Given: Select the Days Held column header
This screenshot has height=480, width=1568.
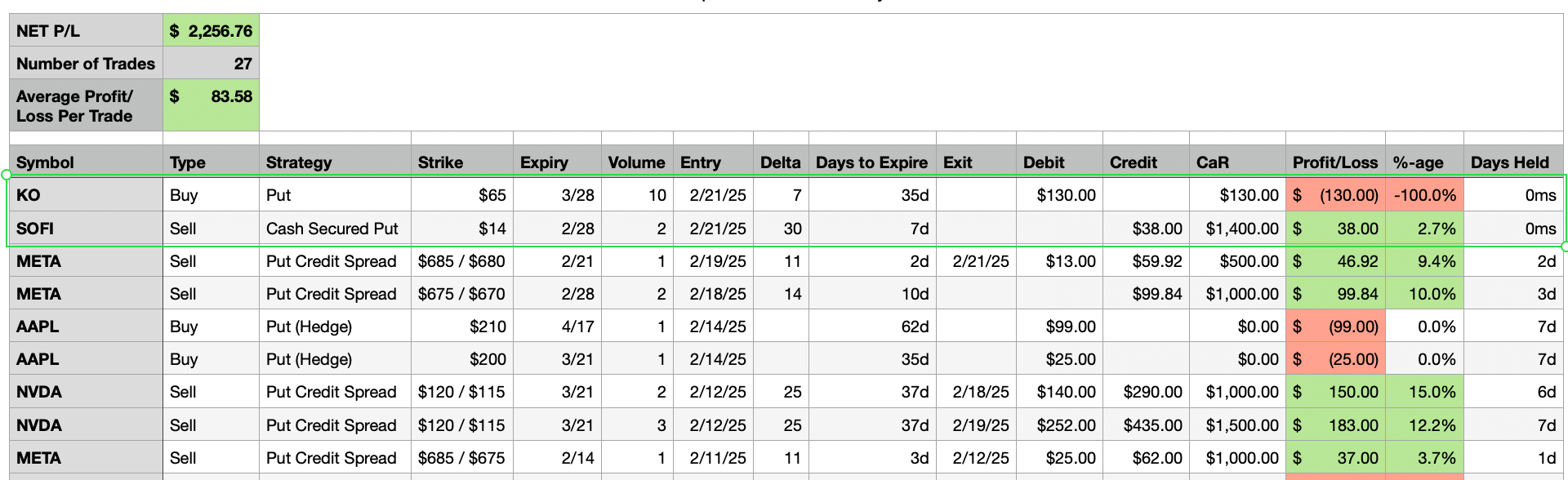Looking at the screenshot, I should click(1513, 162).
